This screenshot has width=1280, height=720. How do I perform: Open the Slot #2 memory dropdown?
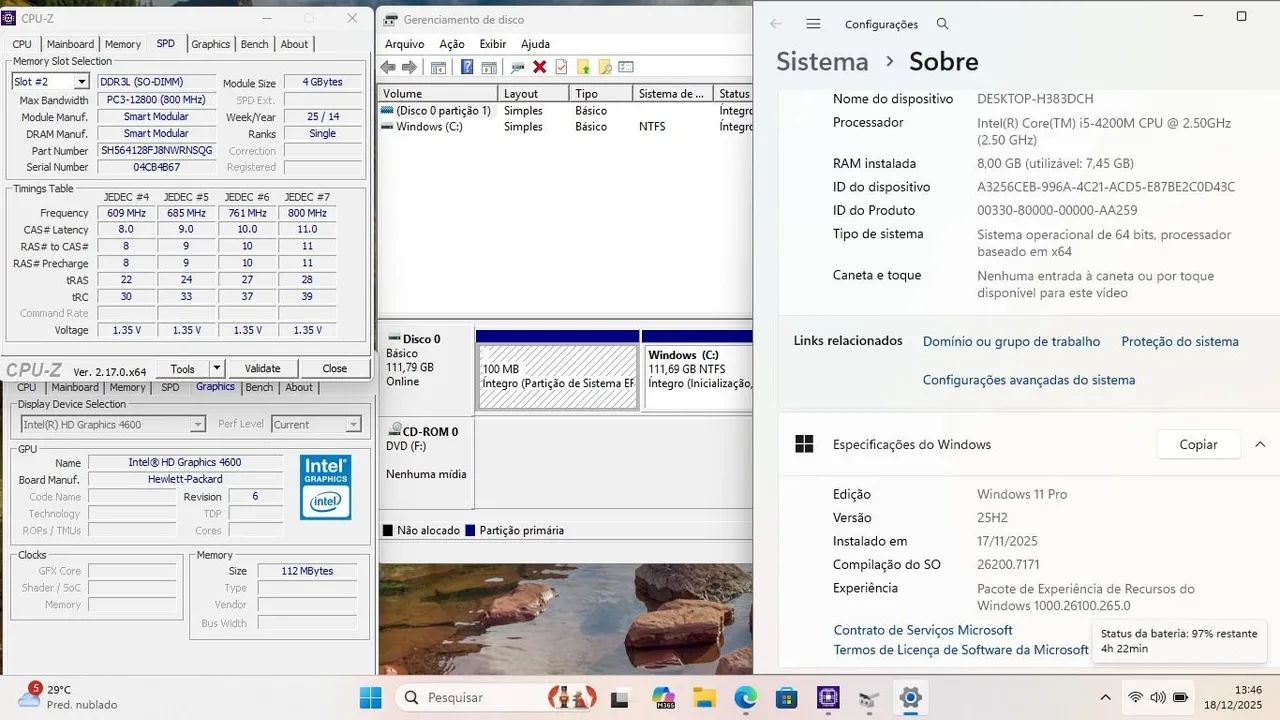[81, 81]
